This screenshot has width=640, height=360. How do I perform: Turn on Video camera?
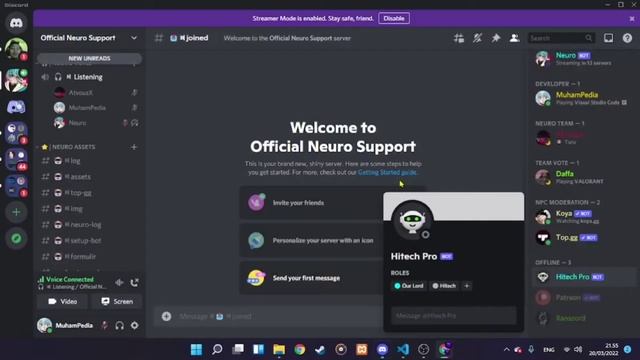(62, 301)
